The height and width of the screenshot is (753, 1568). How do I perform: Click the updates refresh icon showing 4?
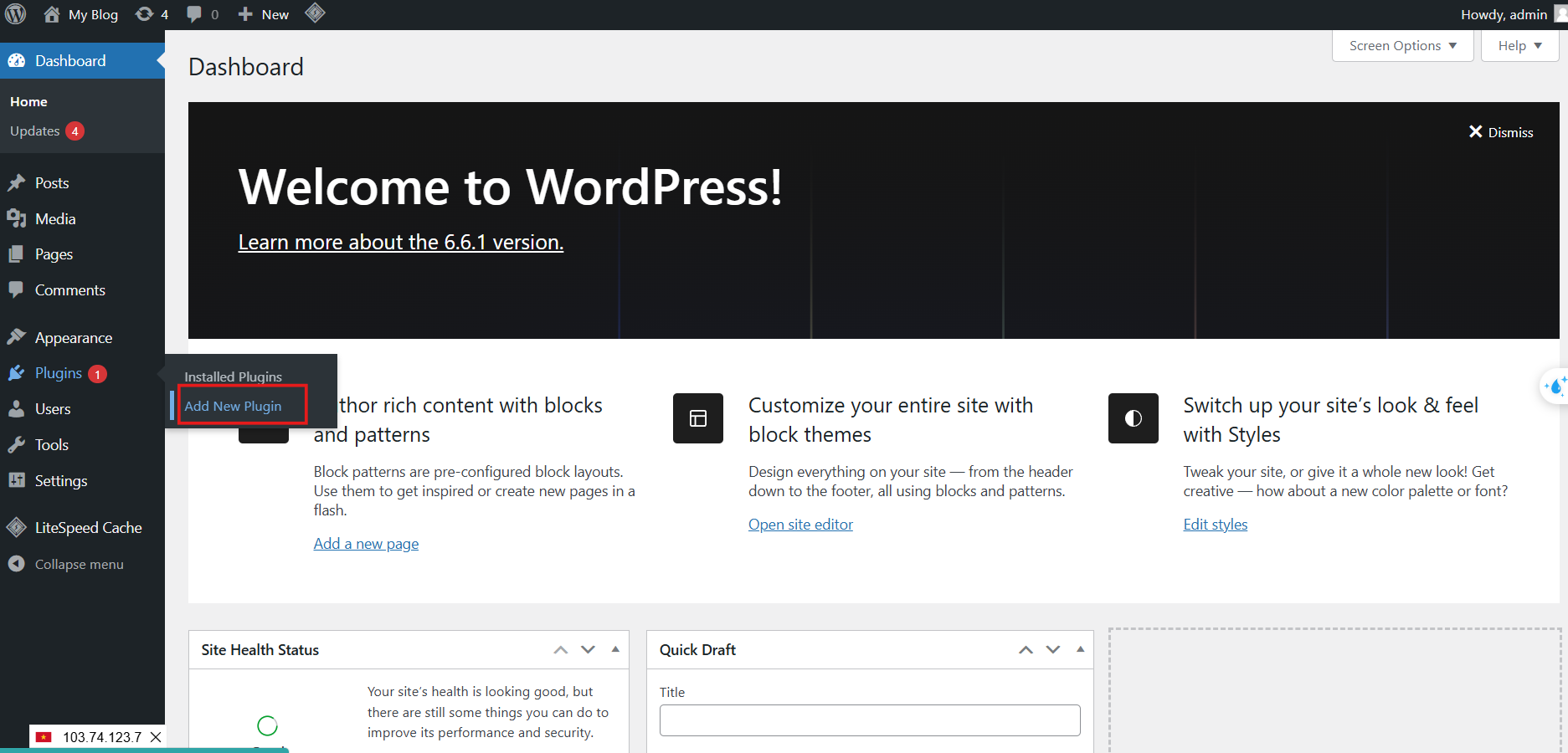(144, 14)
